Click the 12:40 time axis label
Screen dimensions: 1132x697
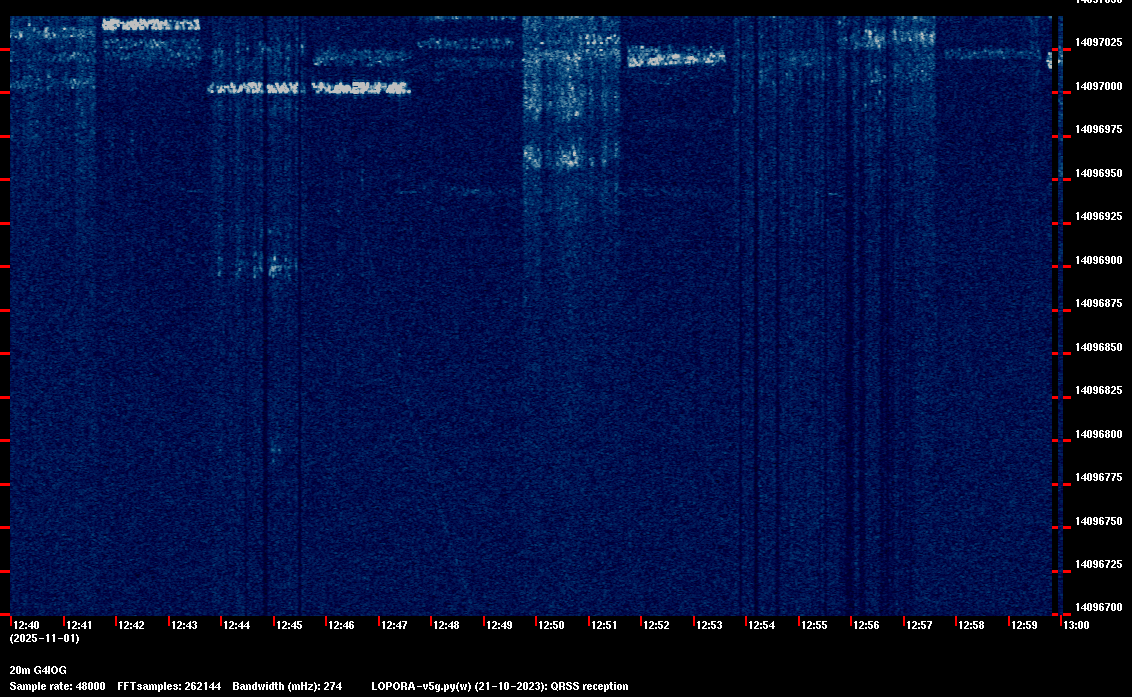[27, 625]
